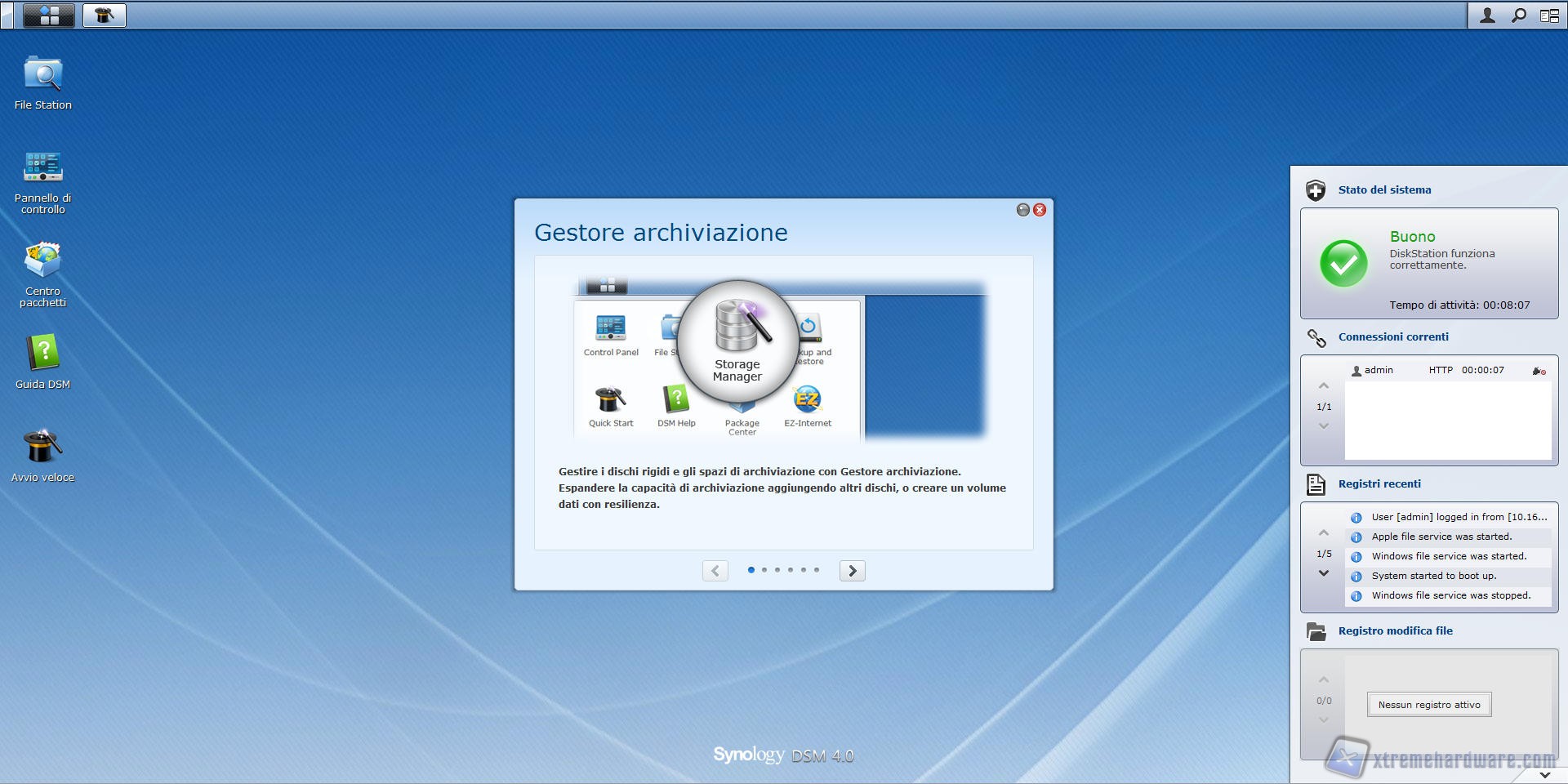Select Avvio veloce taskbar tab
1568x784 pixels.
104,16
